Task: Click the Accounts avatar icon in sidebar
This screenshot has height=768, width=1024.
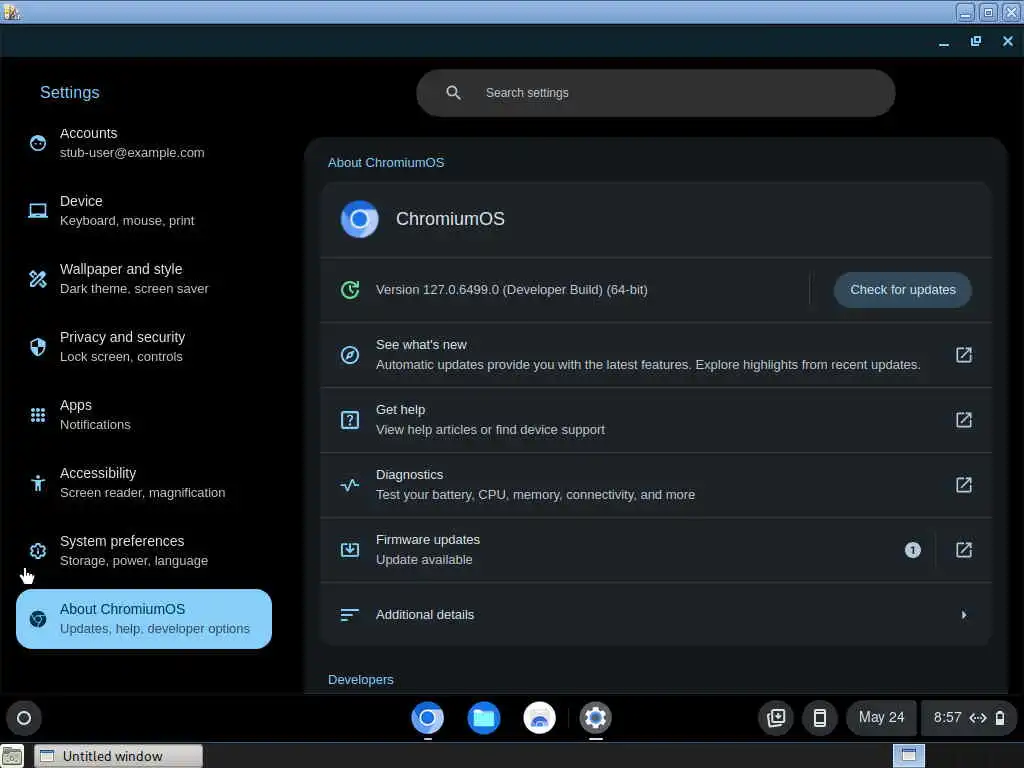Action: 38,143
